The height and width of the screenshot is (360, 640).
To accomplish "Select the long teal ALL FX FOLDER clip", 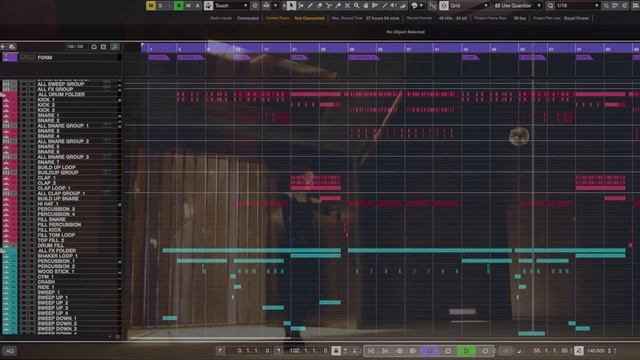I will pyautogui.click(x=251, y=250).
